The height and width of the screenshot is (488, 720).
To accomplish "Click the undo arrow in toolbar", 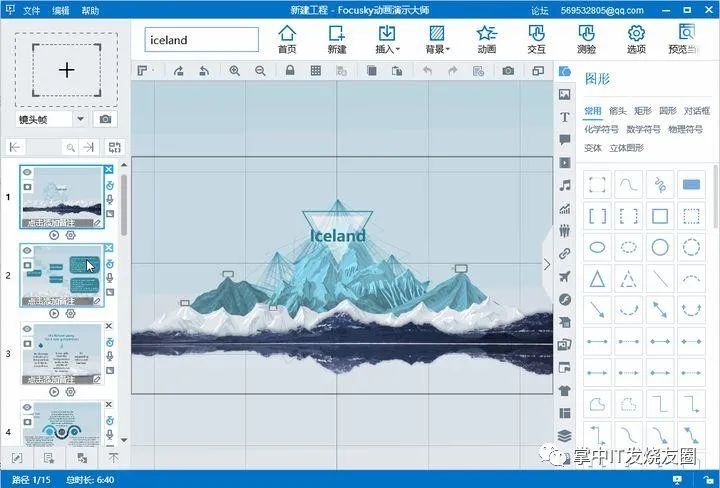I will (x=427, y=70).
